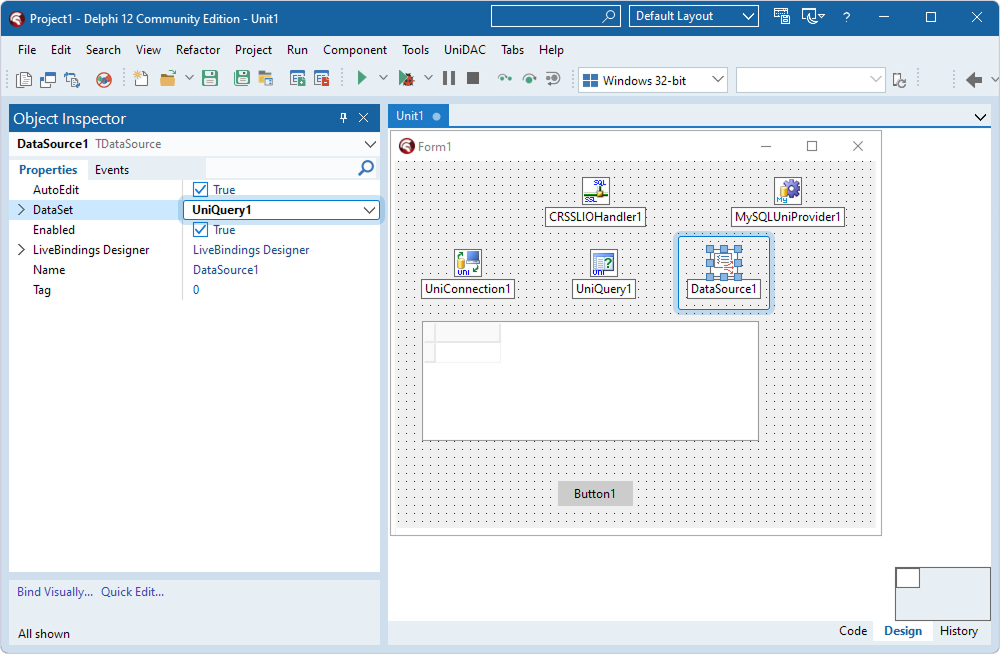The height and width of the screenshot is (654, 1000).
Task: Click the Run Until Return icon
Action: click(x=553, y=78)
